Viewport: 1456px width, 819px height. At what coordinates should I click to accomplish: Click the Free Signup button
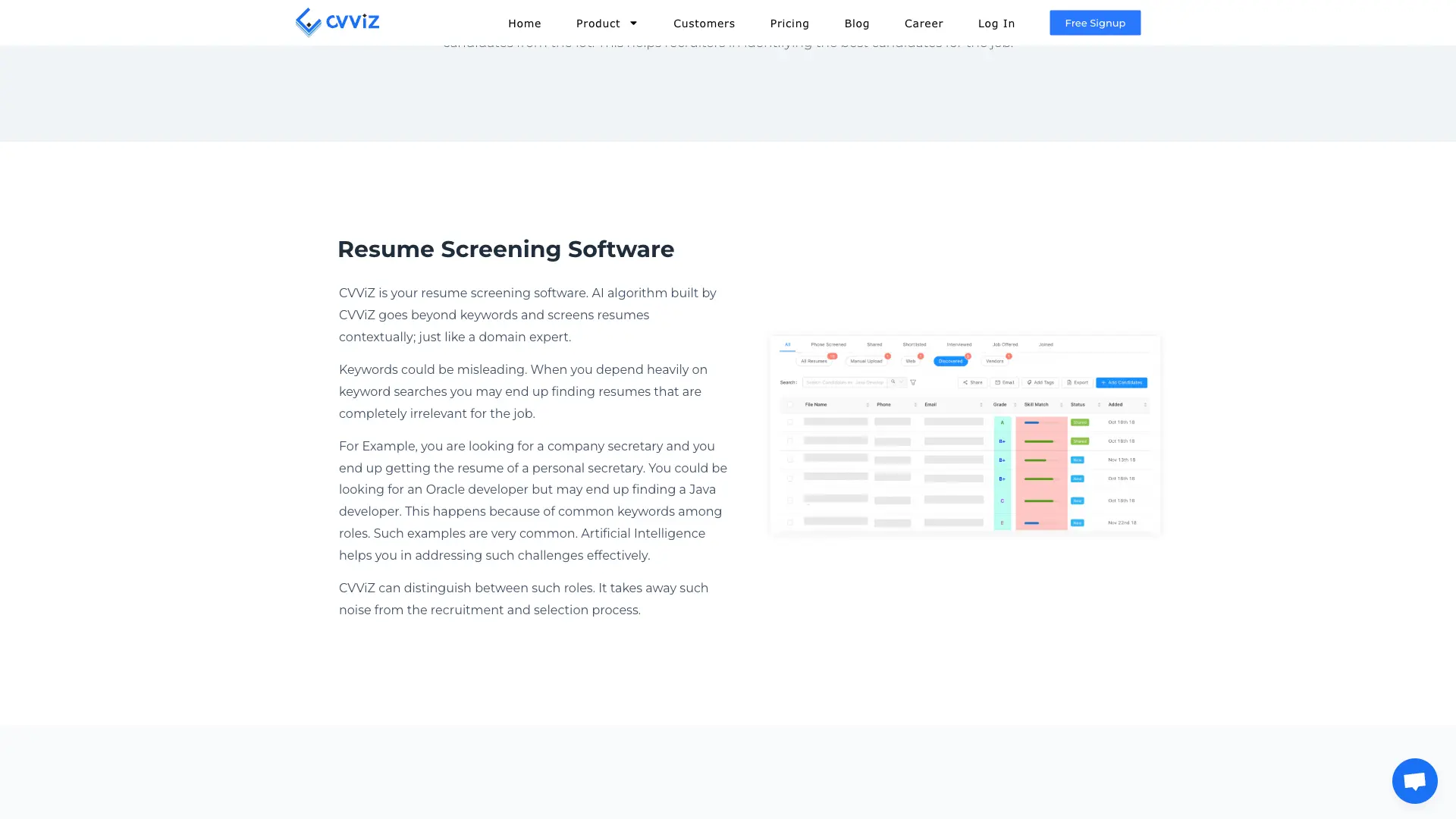point(1095,22)
